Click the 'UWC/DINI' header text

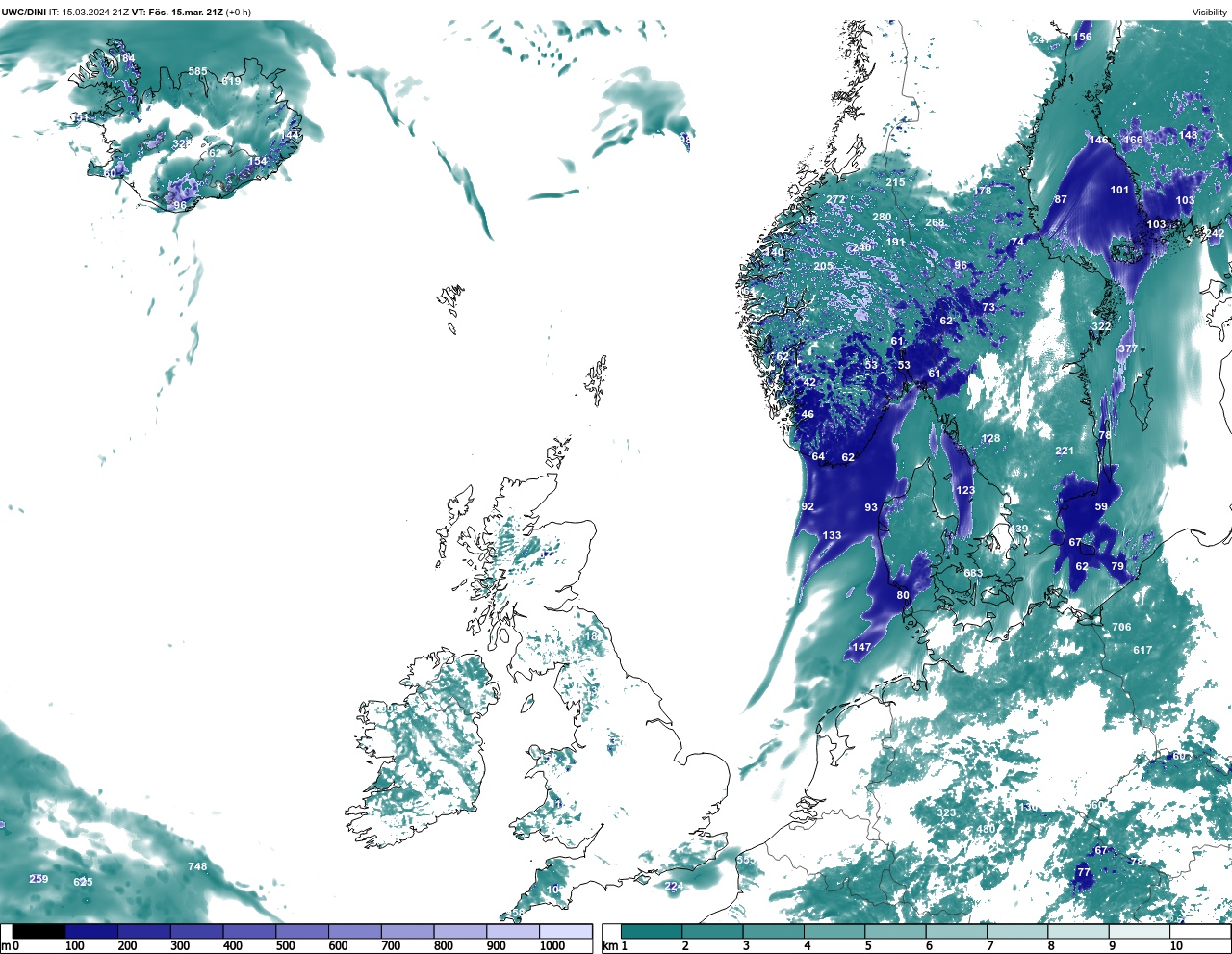pyautogui.click(x=23, y=12)
